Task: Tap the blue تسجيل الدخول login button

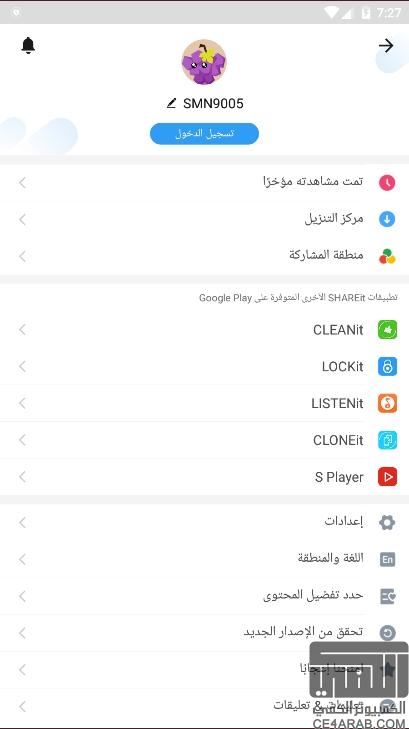Action: 204,134
